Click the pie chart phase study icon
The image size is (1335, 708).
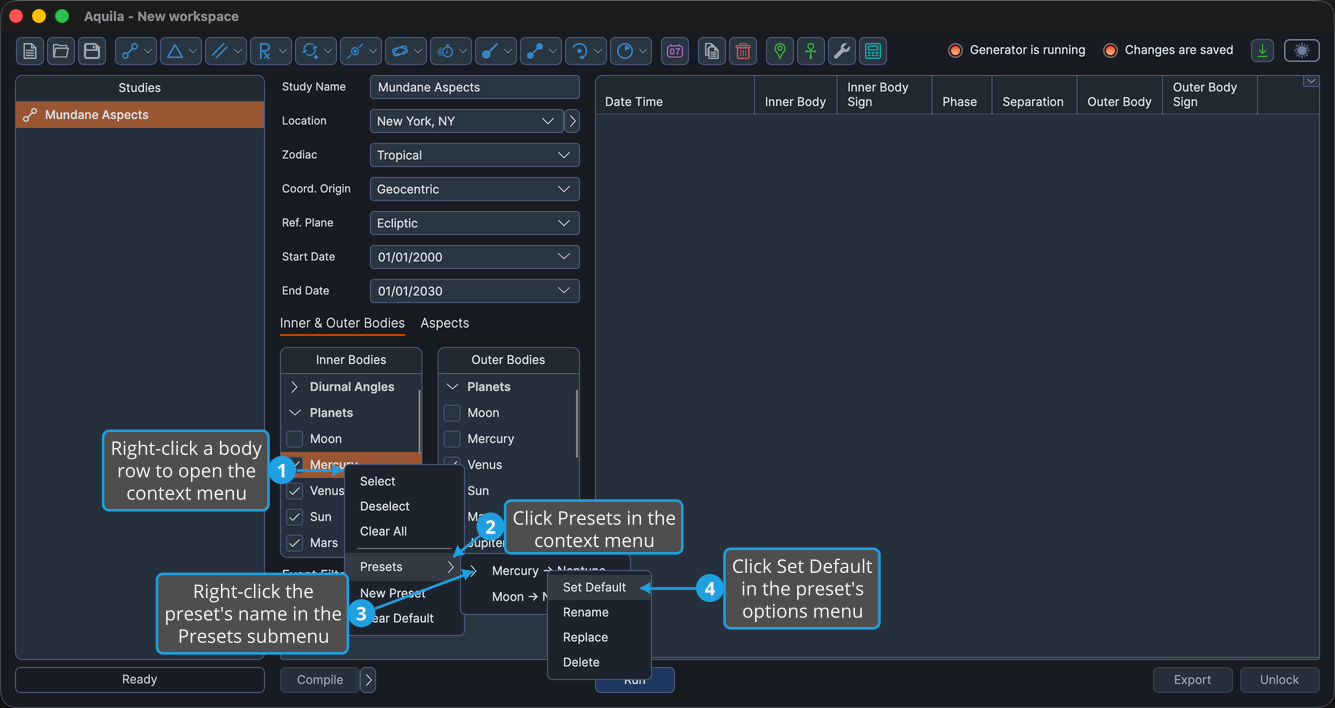click(x=631, y=51)
